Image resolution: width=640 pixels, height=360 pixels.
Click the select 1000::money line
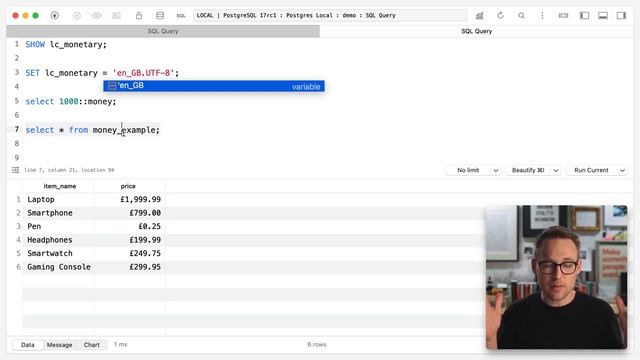click(71, 102)
